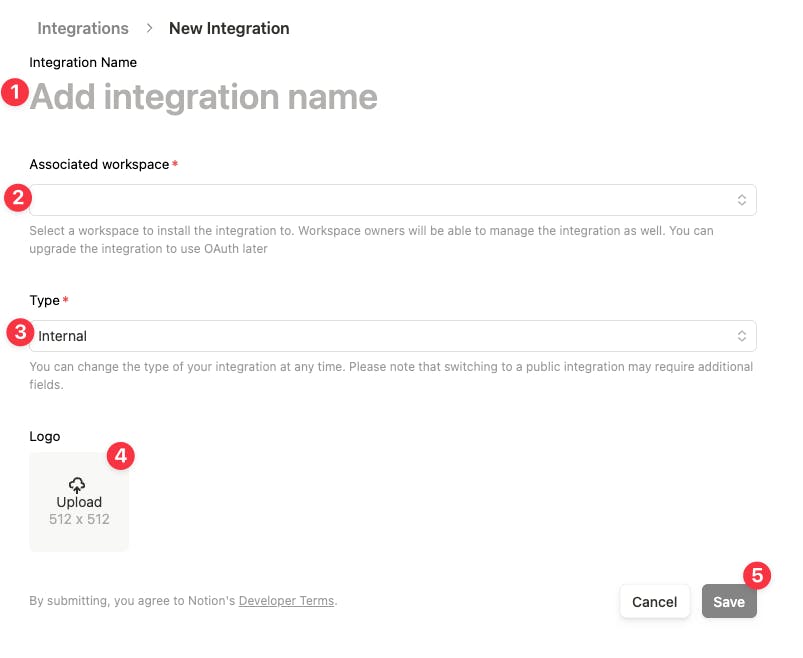Click the breadcrumb chevron separator

[x=149, y=28]
